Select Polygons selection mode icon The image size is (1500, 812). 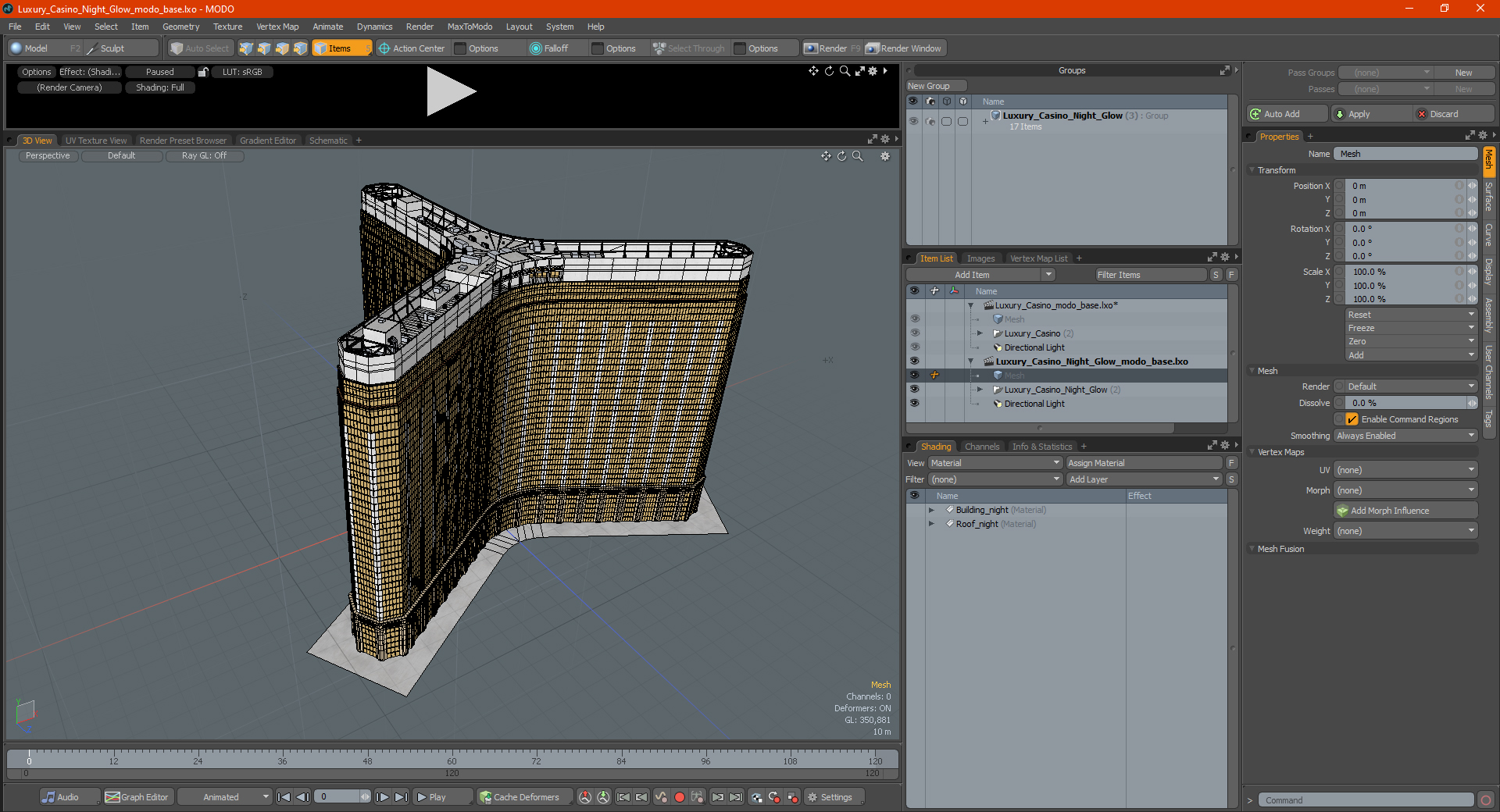[x=282, y=48]
